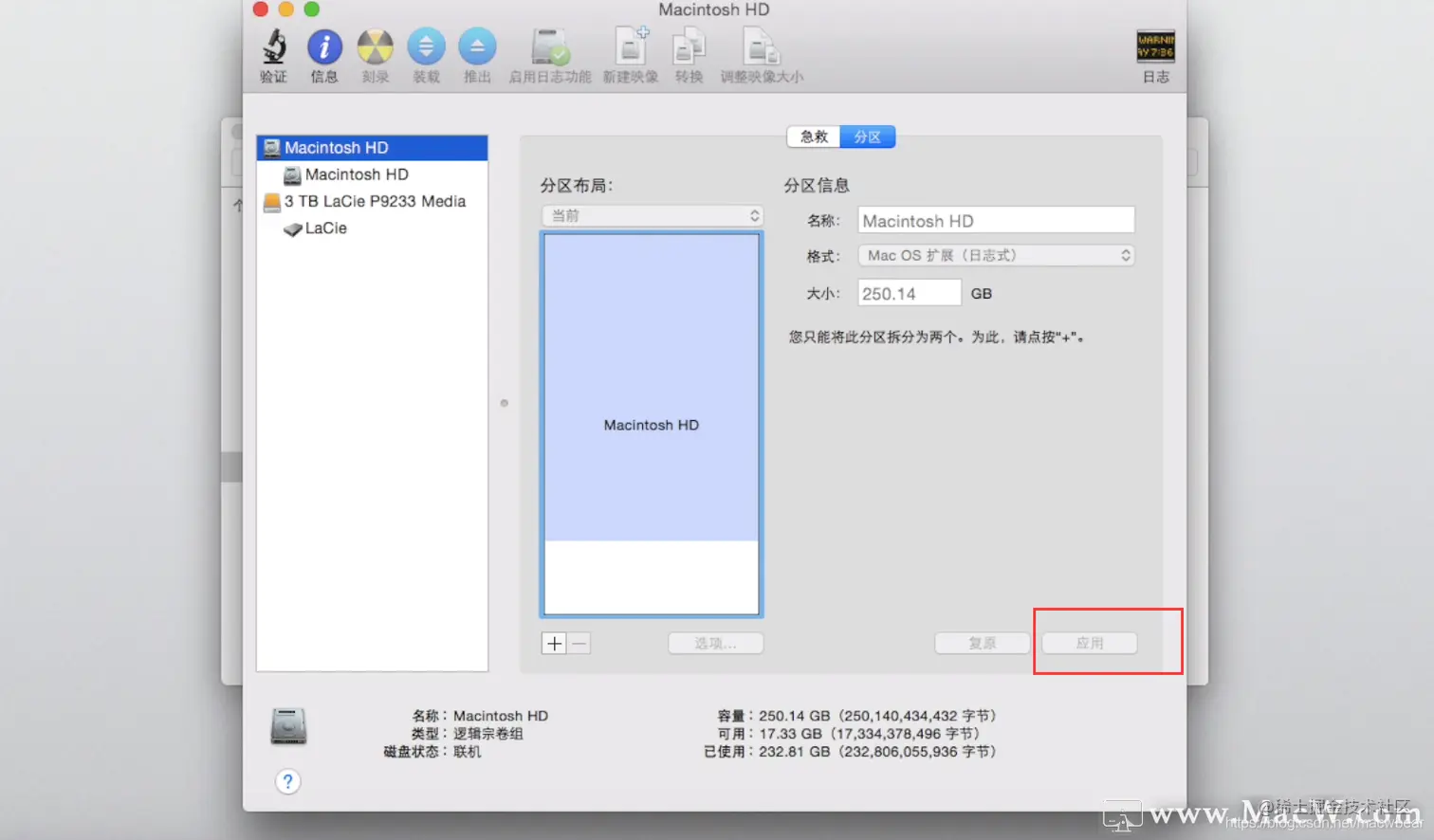This screenshot has height=840, width=1434.
Task: Click the Revert (复原) button
Action: point(983,643)
